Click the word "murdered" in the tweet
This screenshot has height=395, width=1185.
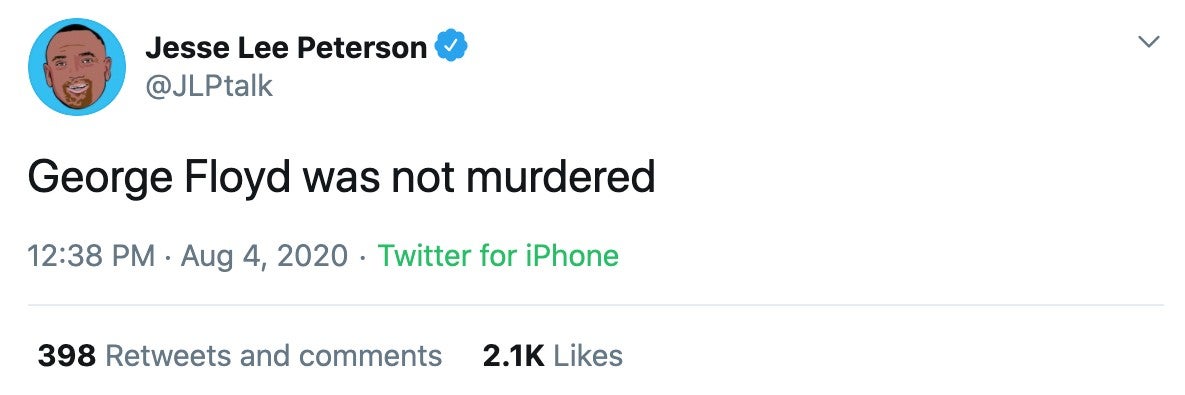point(560,177)
